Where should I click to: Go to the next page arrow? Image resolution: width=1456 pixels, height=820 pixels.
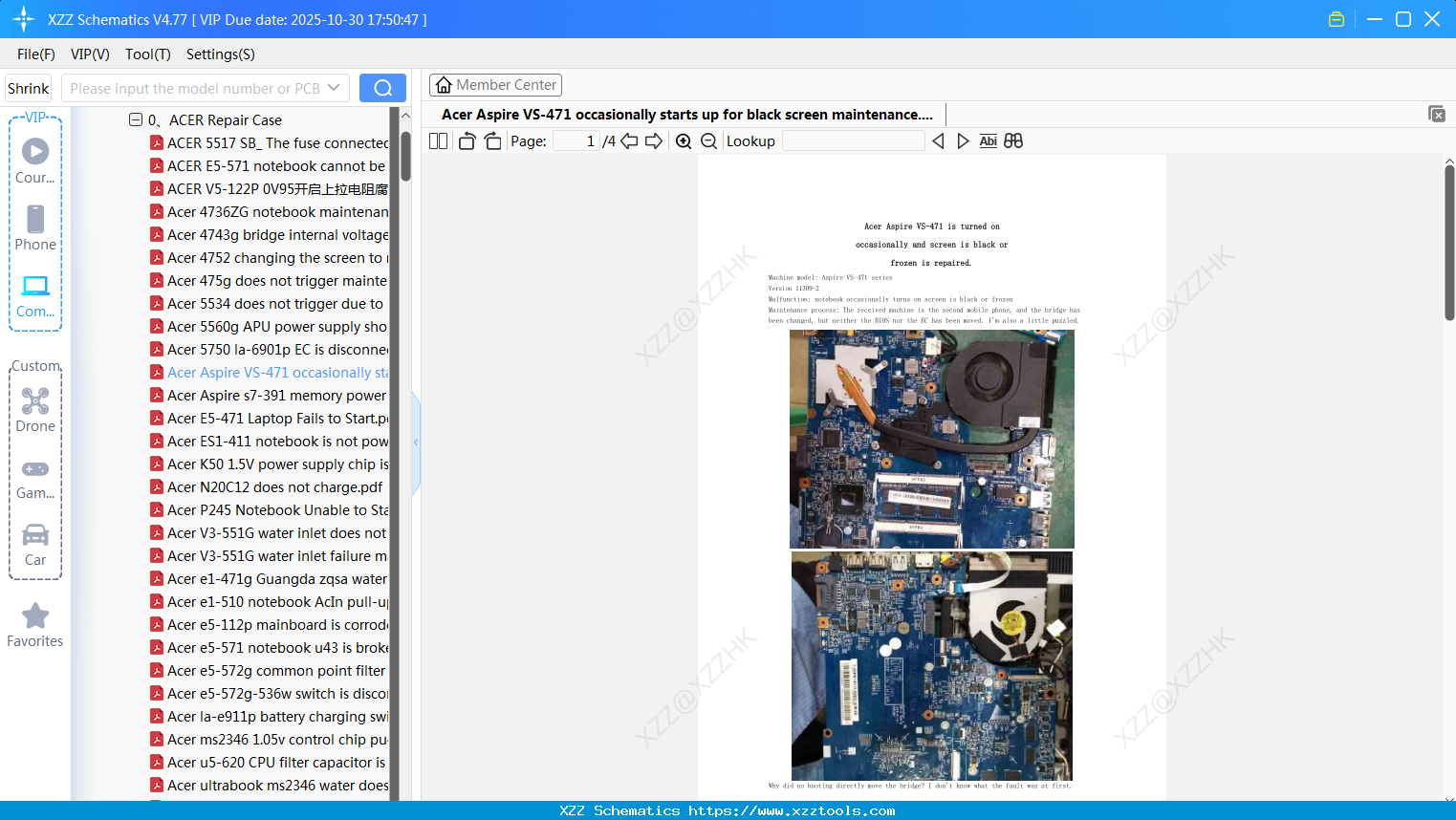654,141
